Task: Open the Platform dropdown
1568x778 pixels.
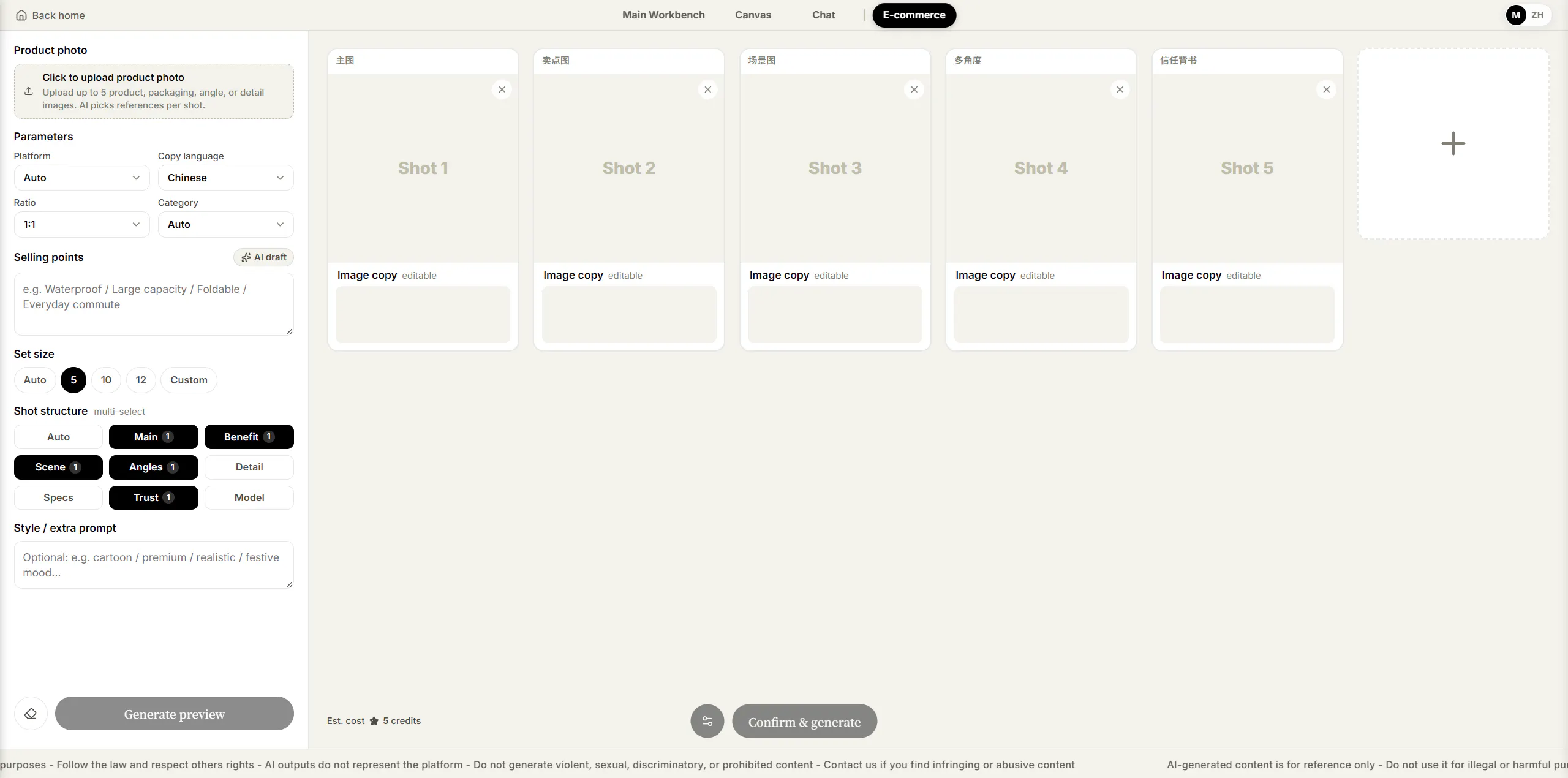Action: [x=81, y=178]
